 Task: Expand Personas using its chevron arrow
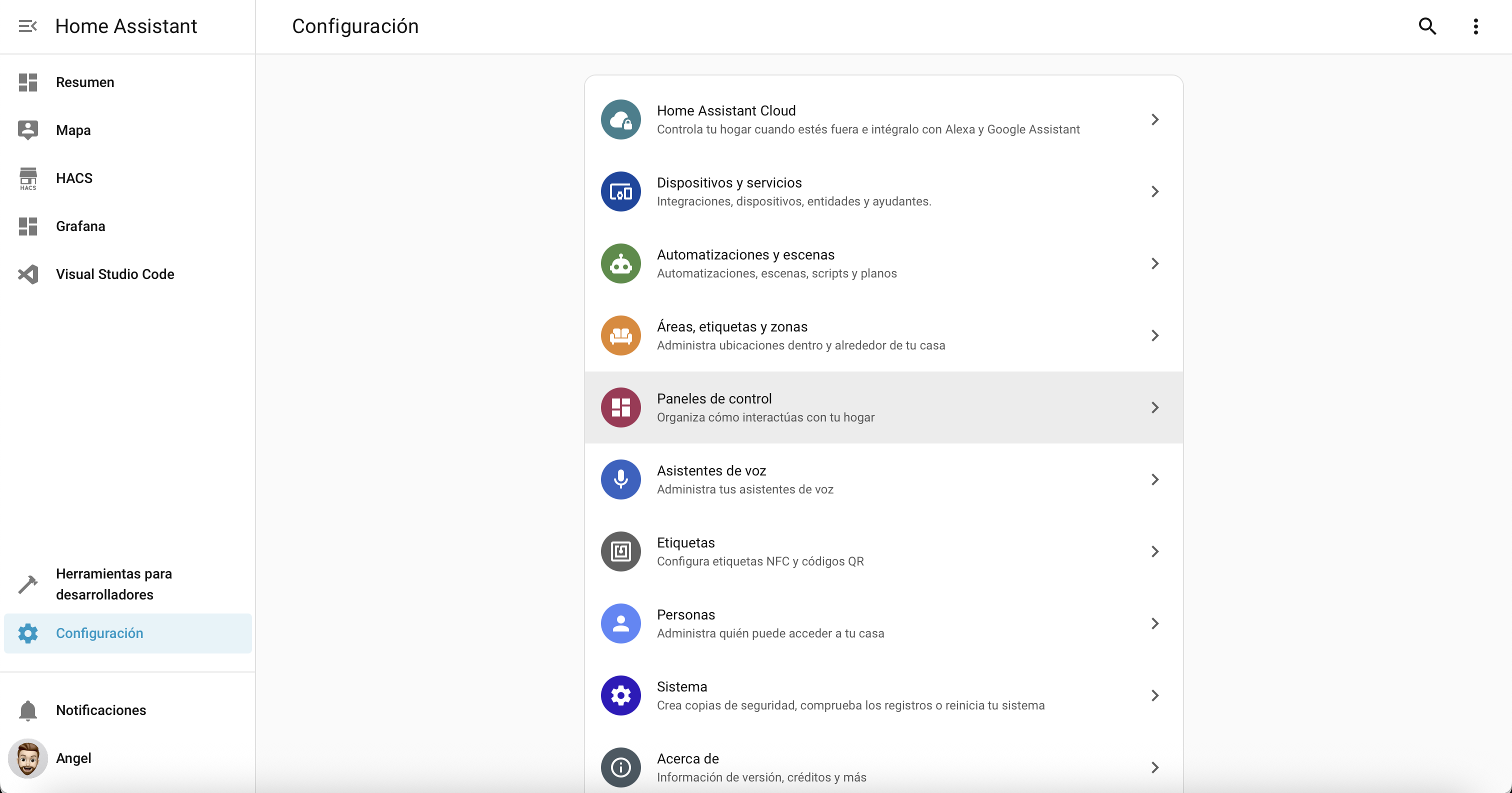1154,623
